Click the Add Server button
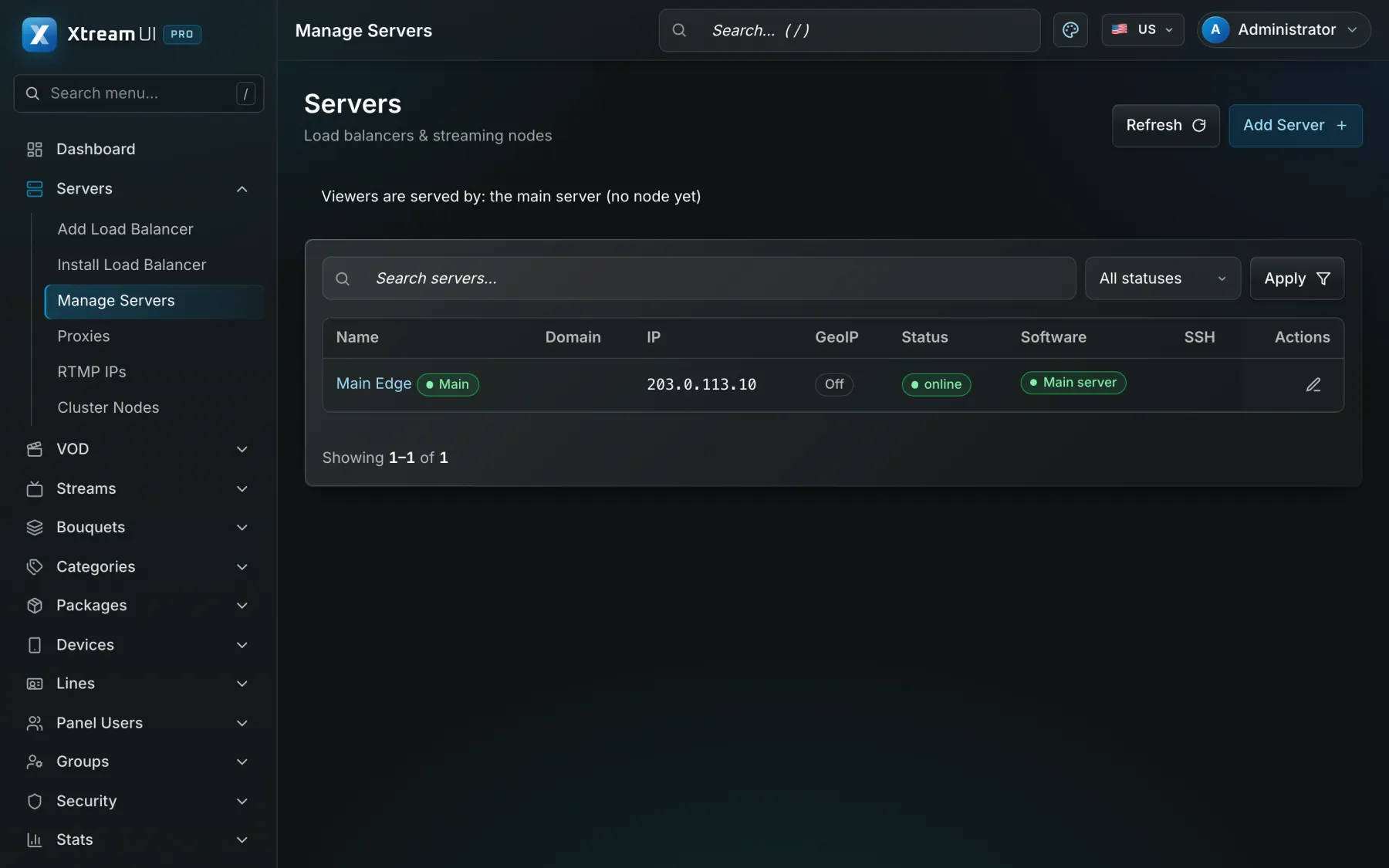Screen dimensions: 1389x868 (x=1295, y=125)
